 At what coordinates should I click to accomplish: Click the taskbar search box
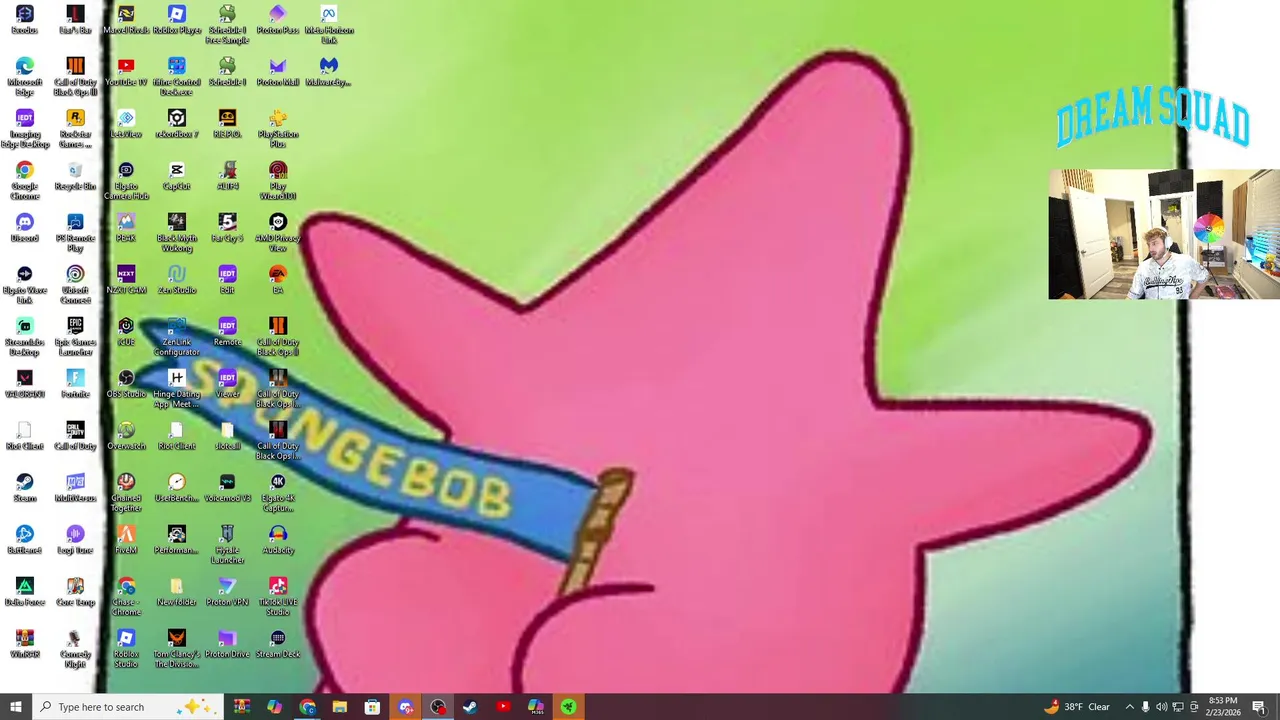(x=129, y=707)
